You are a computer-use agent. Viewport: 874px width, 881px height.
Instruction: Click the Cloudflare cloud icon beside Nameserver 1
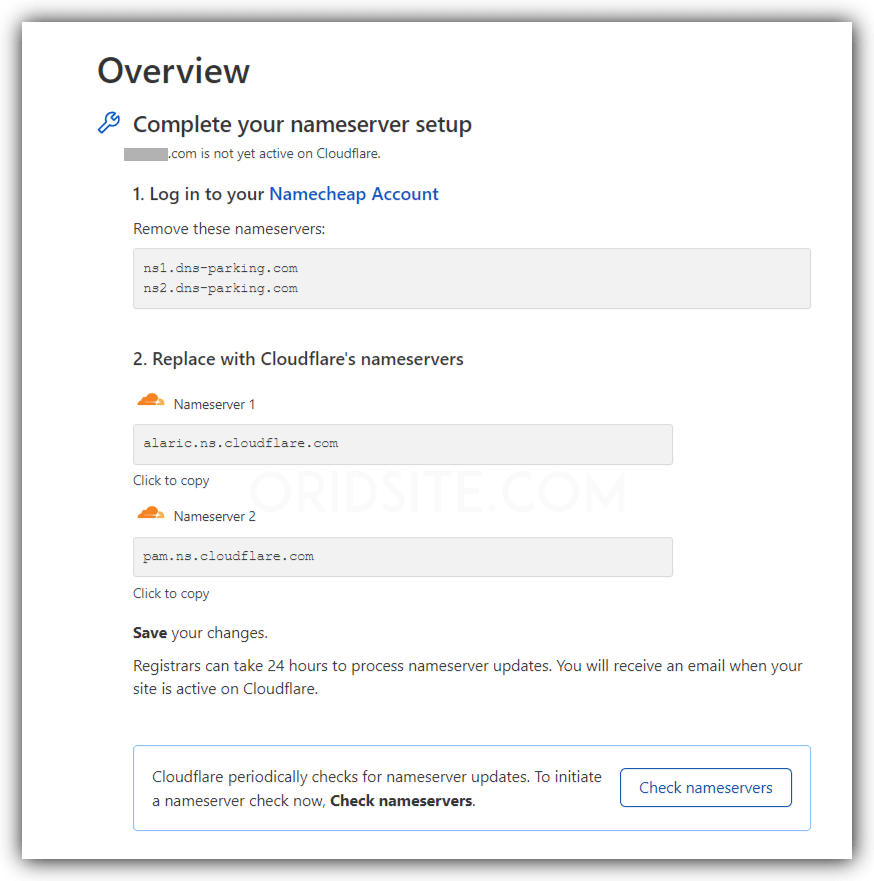(151, 400)
